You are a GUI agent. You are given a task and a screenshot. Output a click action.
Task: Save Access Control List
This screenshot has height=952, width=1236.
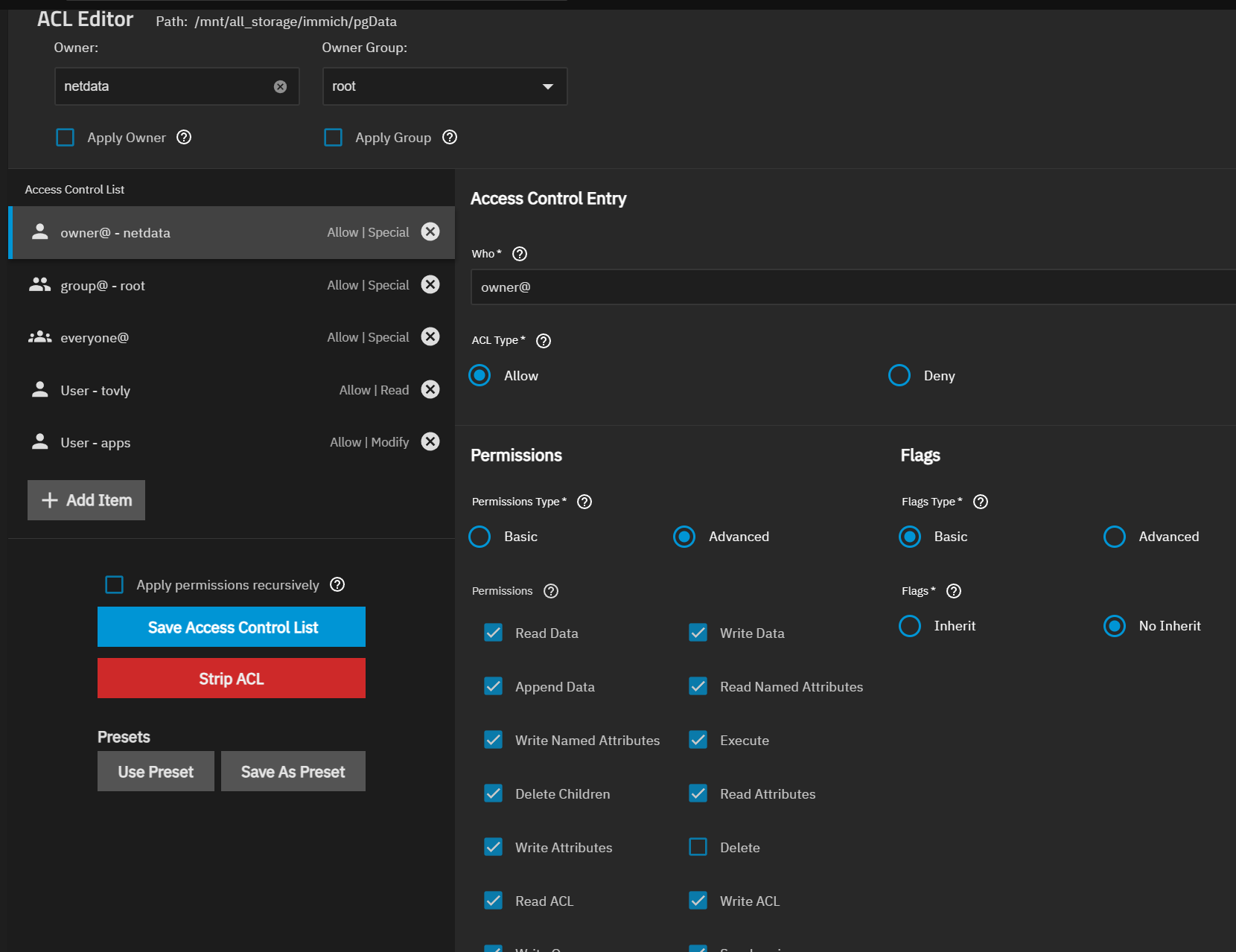click(x=232, y=627)
